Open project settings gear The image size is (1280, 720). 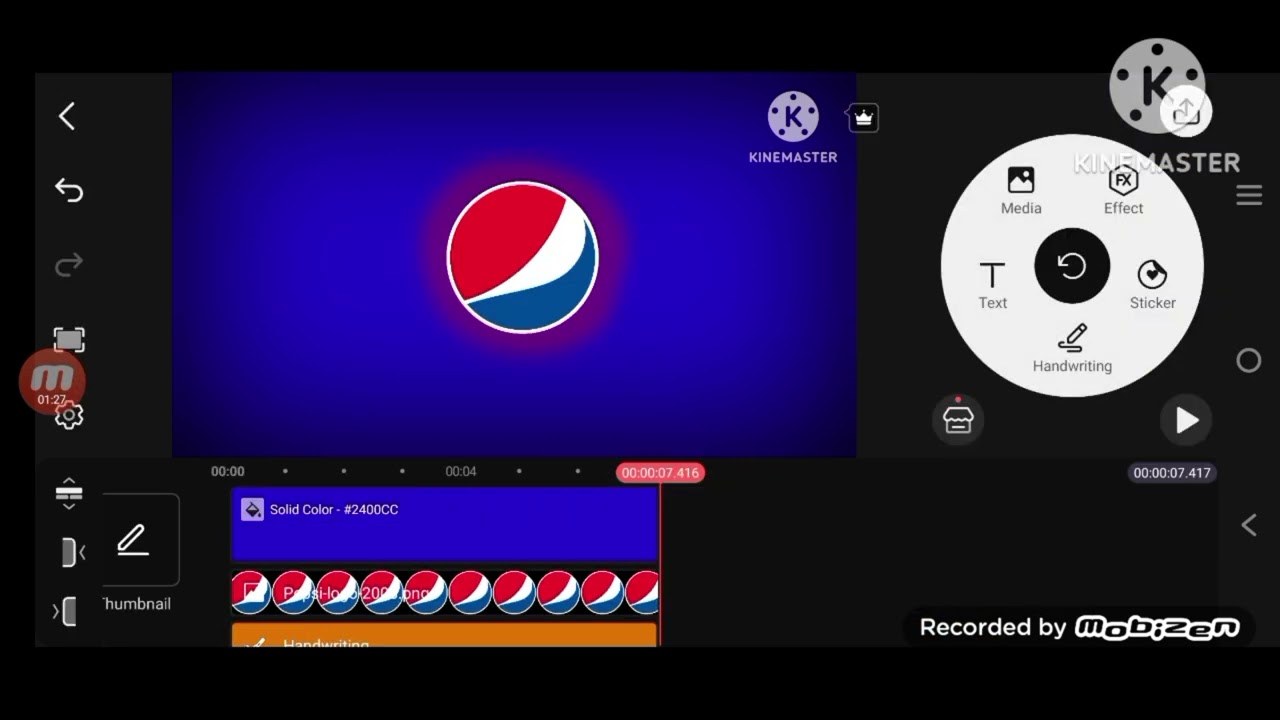click(69, 415)
